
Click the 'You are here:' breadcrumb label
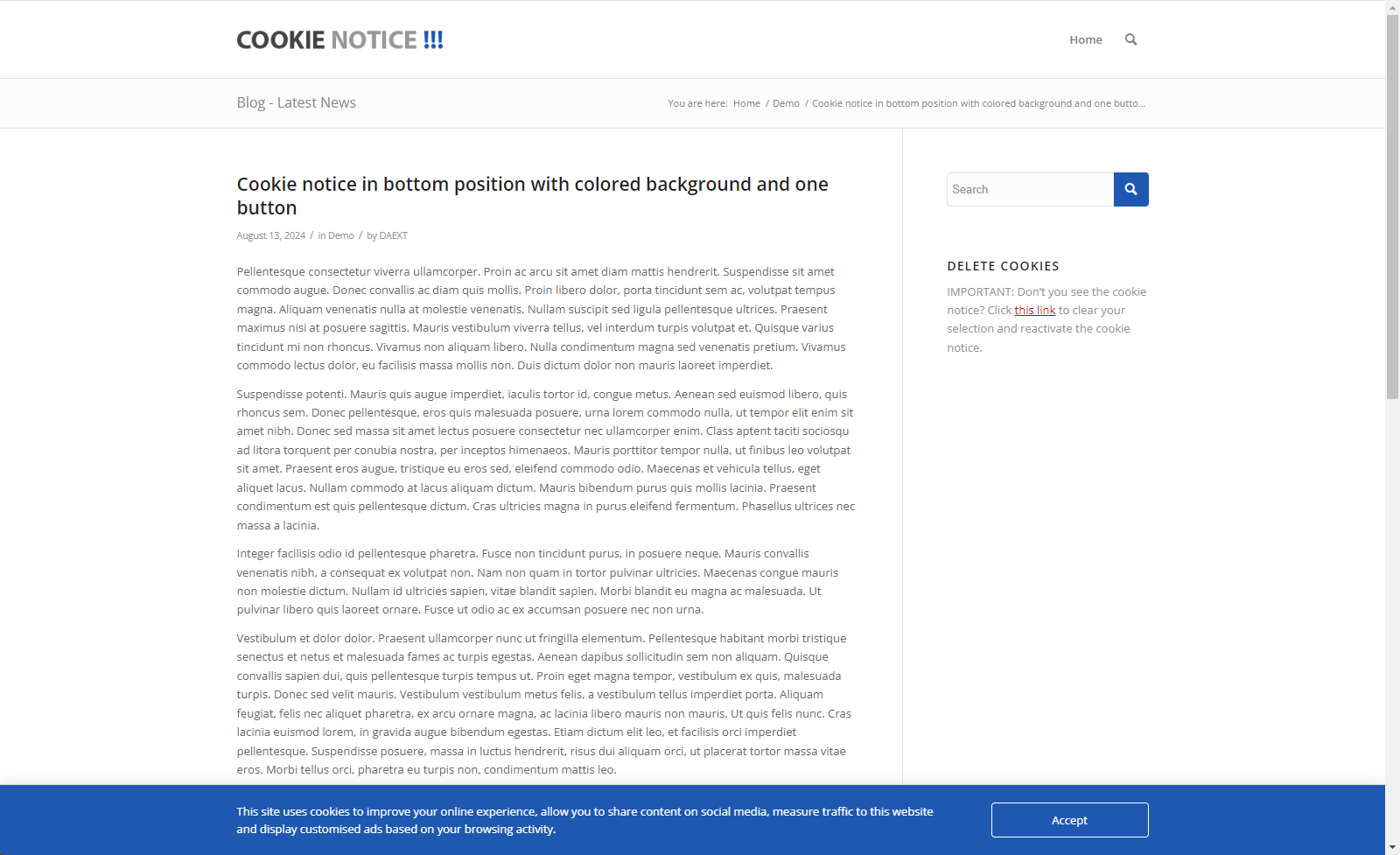tap(697, 103)
